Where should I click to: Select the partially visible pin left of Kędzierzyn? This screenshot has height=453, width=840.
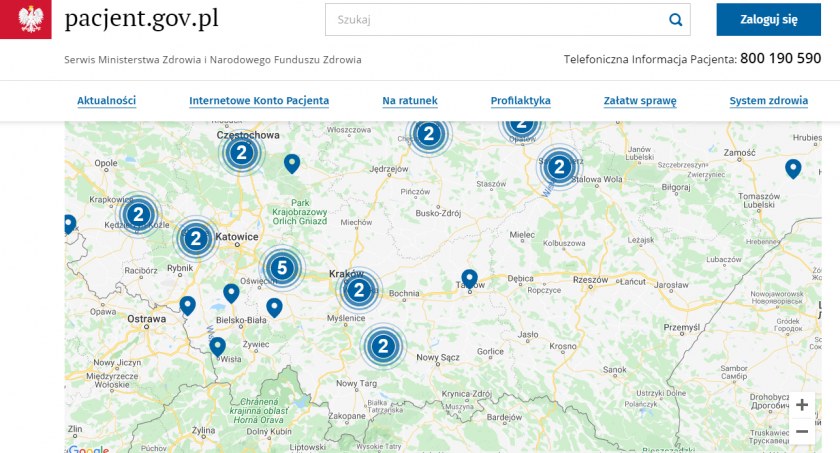click(70, 224)
